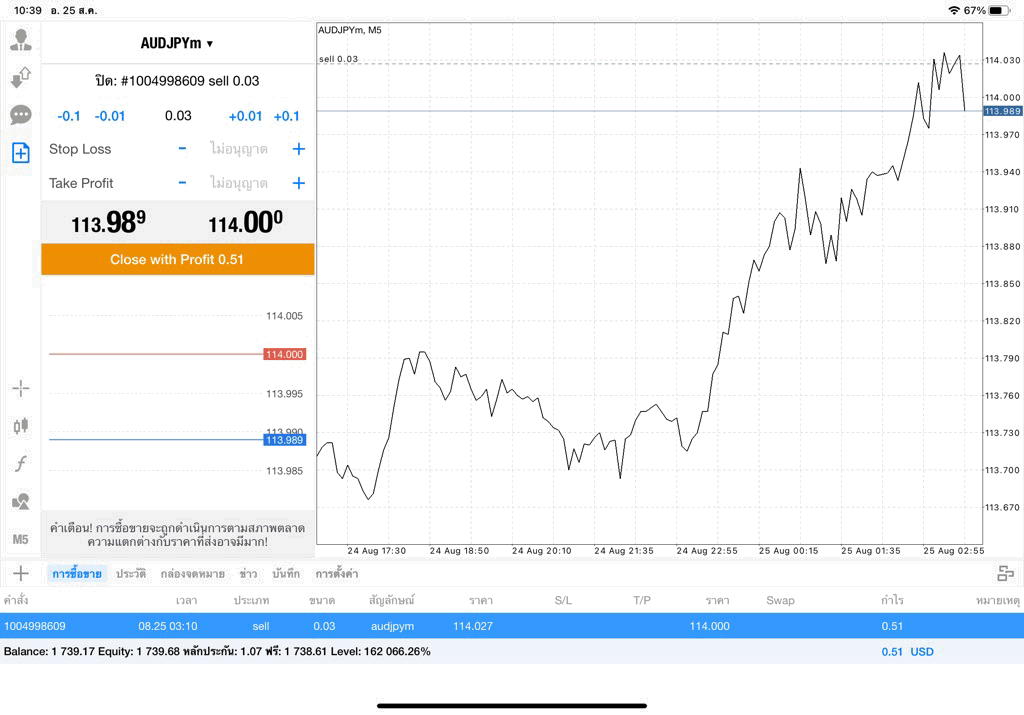
Task: Open the indicators function icon
Action: click(x=21, y=464)
